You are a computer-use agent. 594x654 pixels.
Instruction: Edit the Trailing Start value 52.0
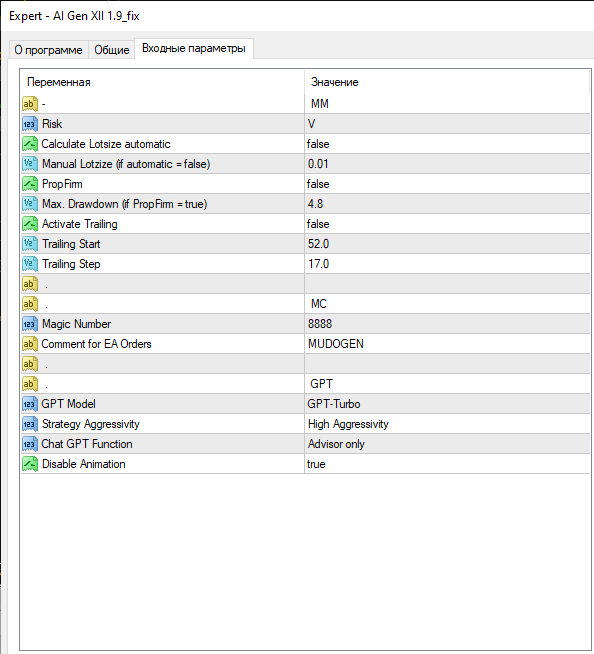point(447,244)
